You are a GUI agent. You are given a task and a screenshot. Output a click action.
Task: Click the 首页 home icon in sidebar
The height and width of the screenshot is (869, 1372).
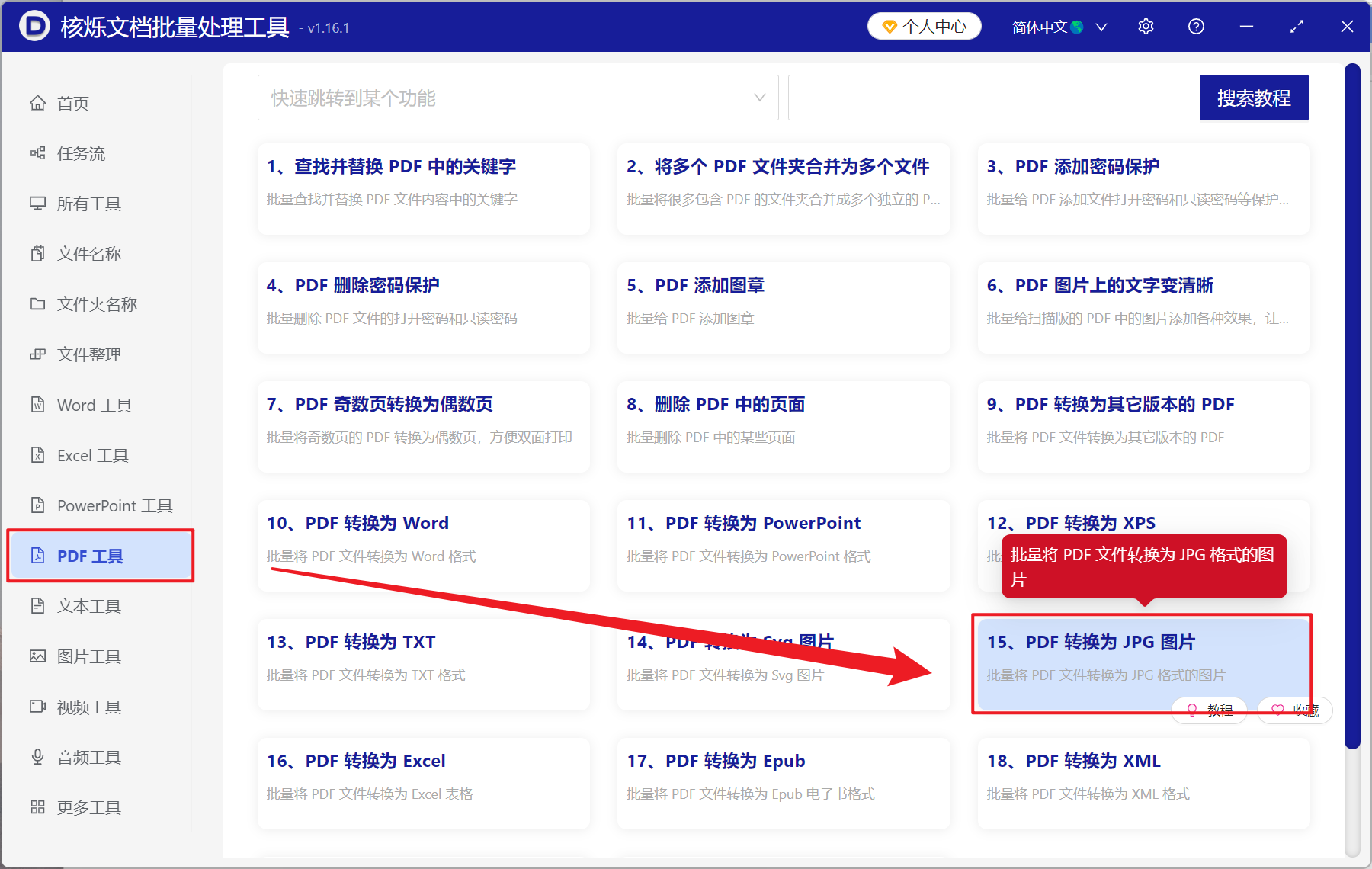pos(38,103)
